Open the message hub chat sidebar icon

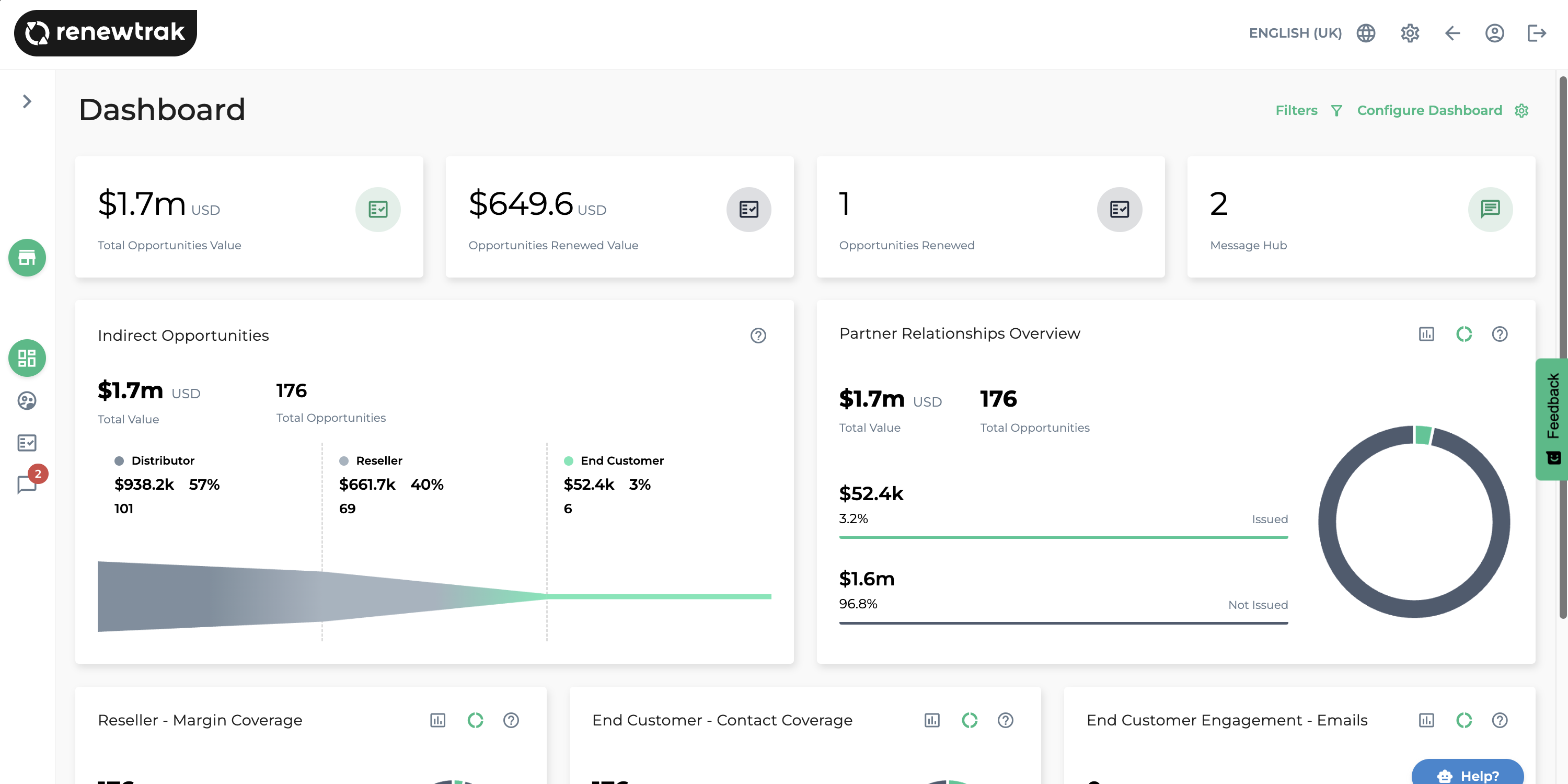pyautogui.click(x=27, y=484)
